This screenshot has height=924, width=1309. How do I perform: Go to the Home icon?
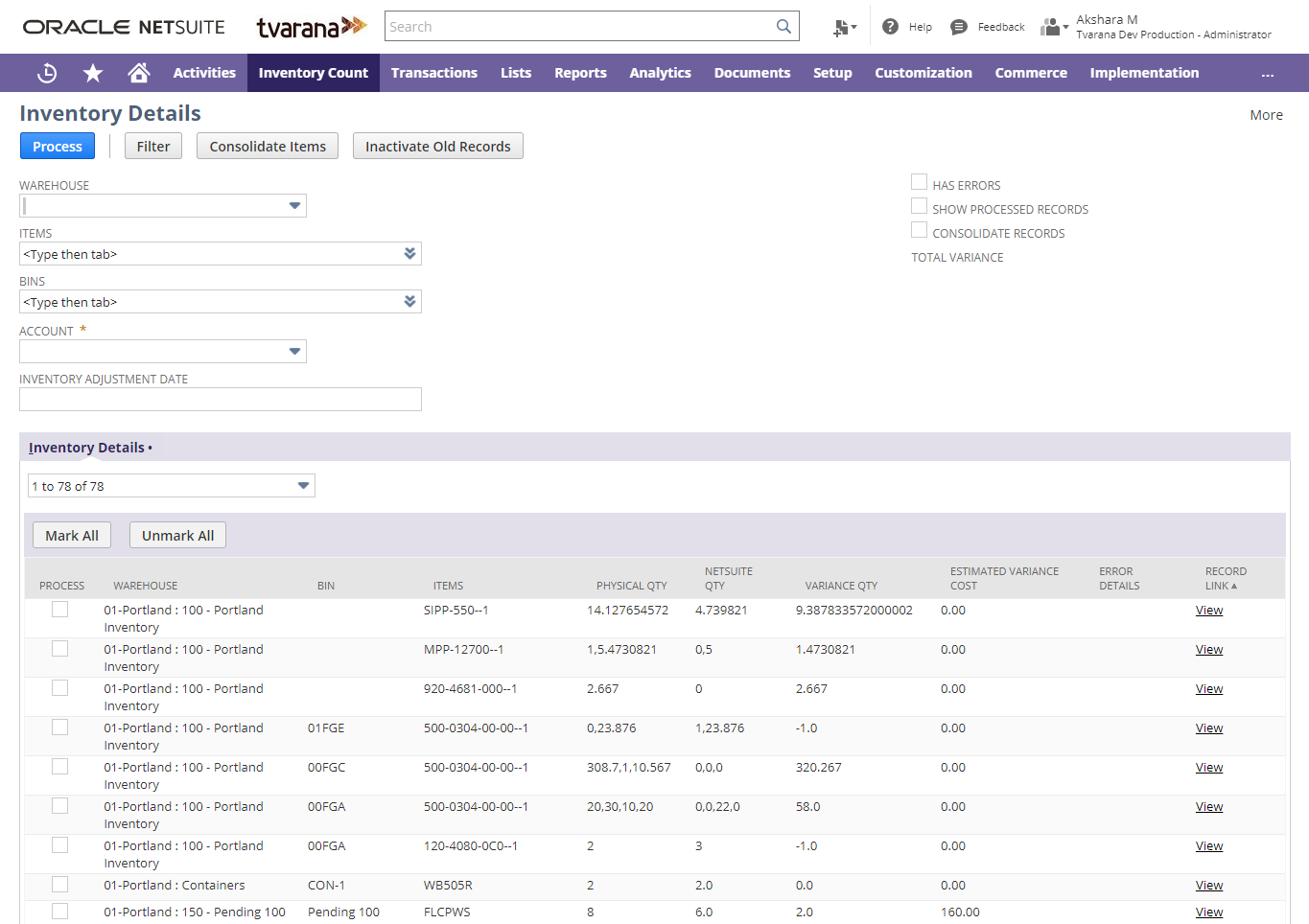[x=139, y=73]
